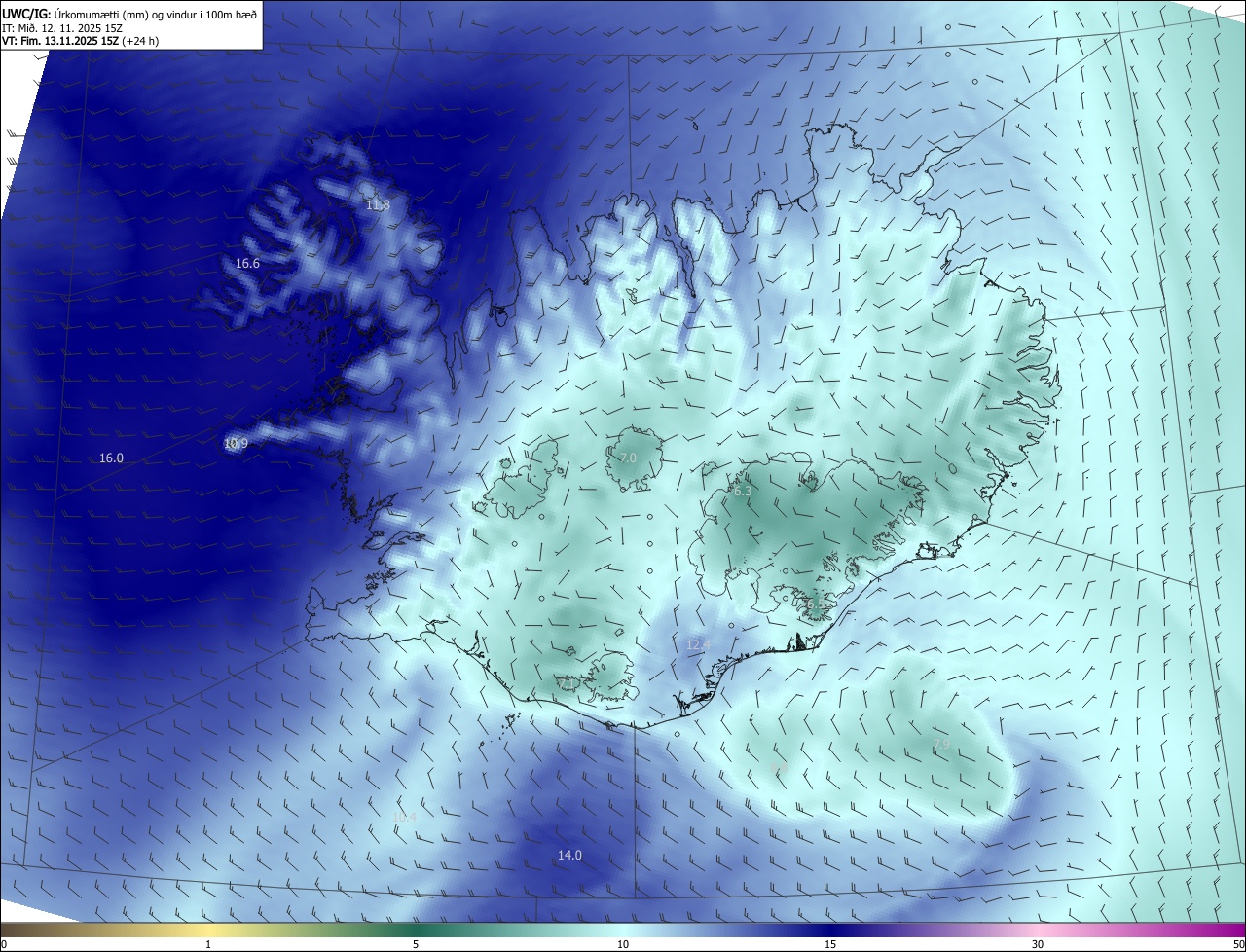Click the 10.9 value label on the map

pos(236,444)
